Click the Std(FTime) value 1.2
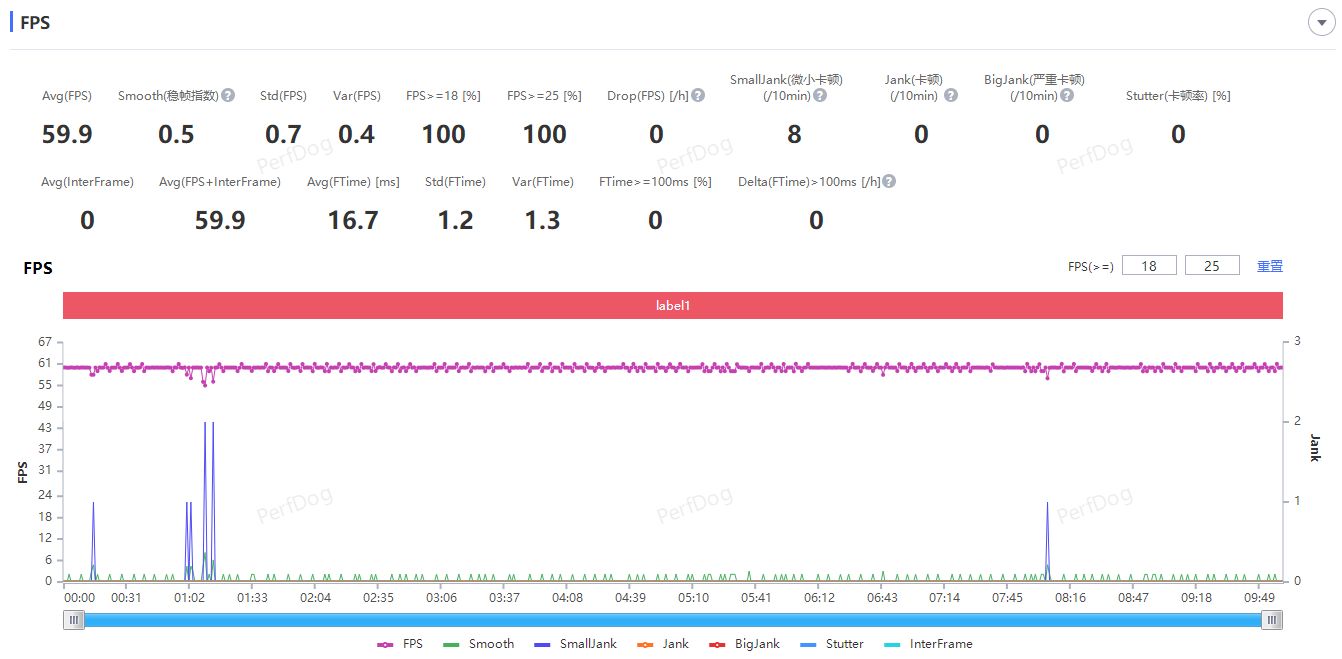Viewport: 1342px width, 659px height. (x=455, y=220)
